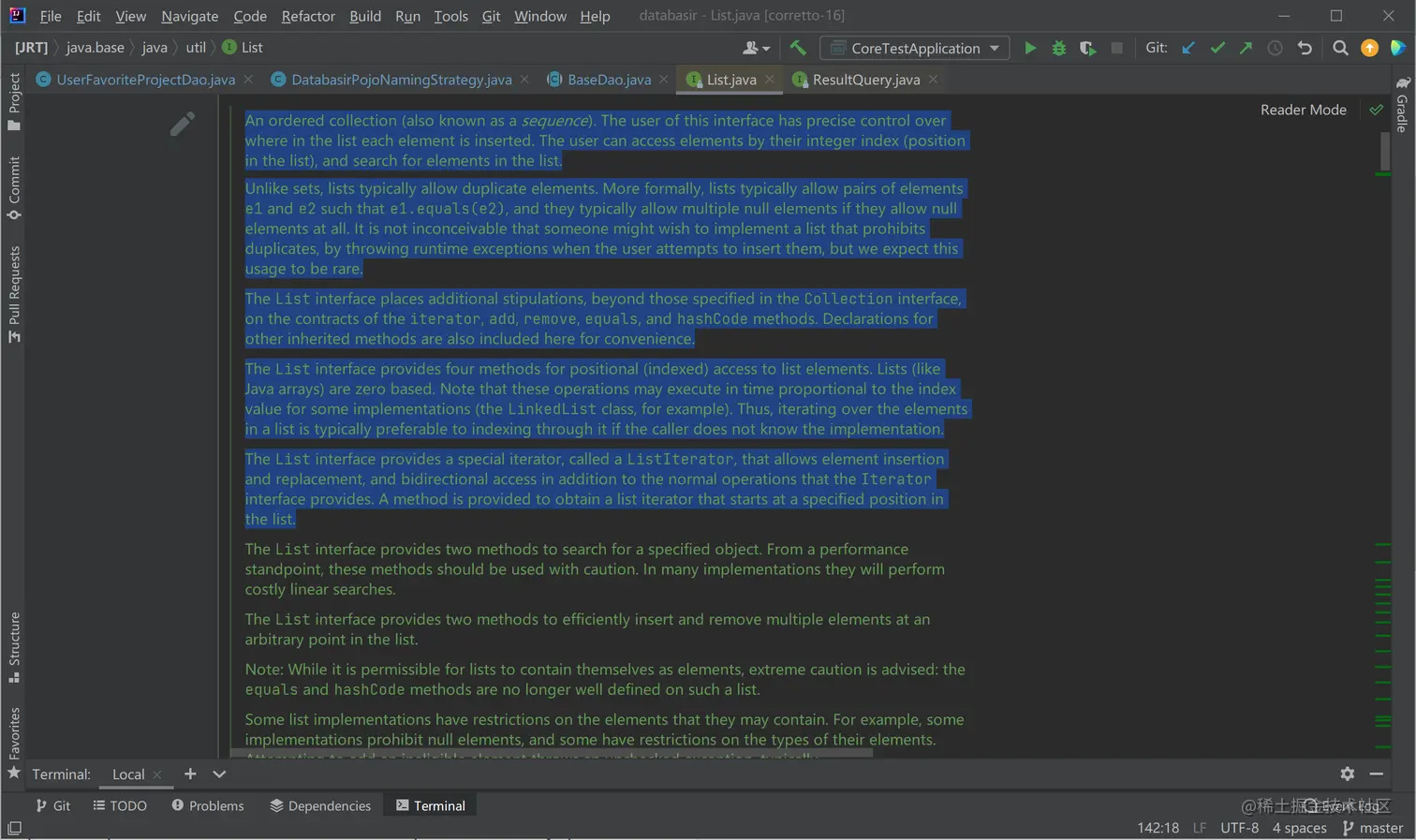Change file encoding UTF-8 in status bar
1416x840 pixels.
1239,828
